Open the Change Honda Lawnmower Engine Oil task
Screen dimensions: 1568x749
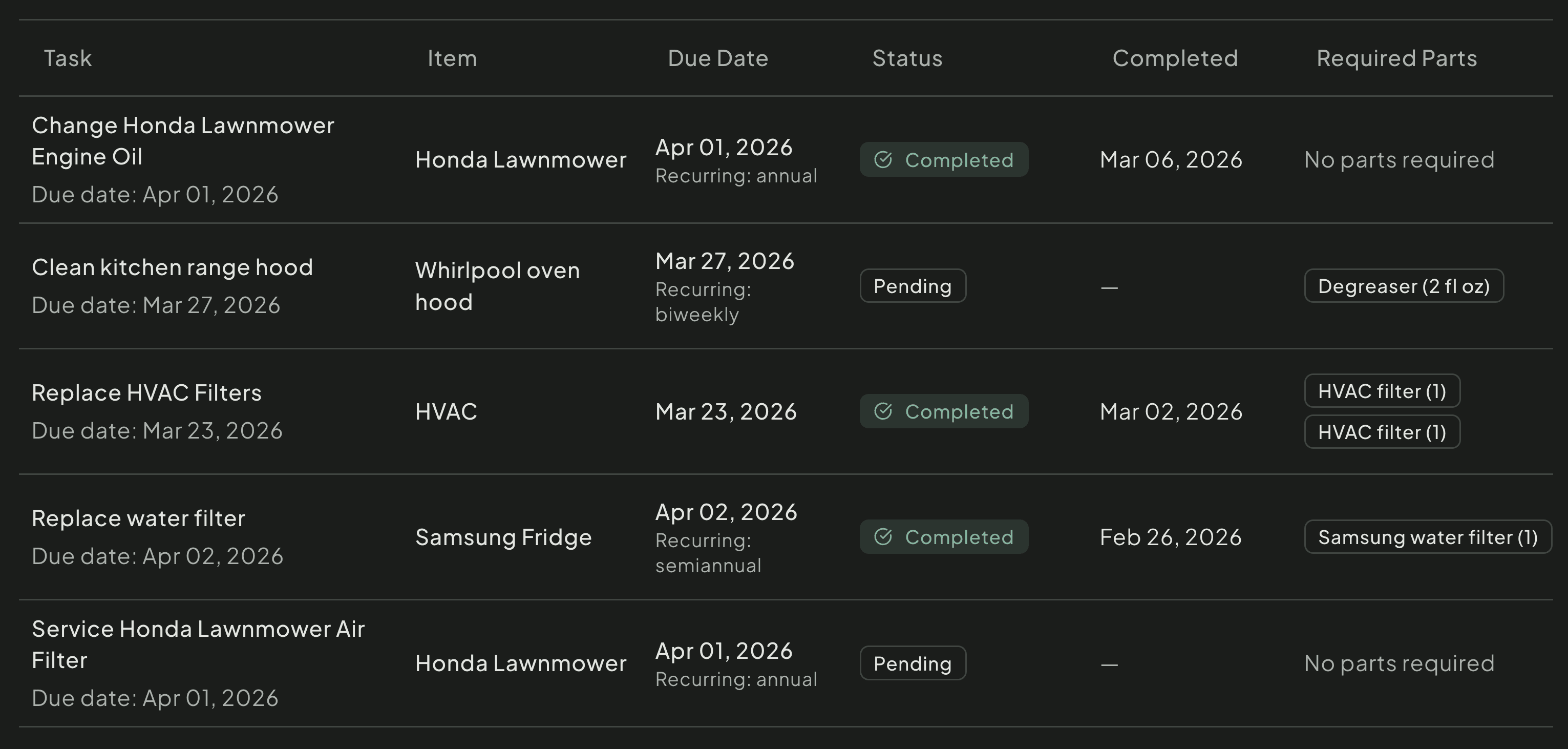(x=183, y=141)
